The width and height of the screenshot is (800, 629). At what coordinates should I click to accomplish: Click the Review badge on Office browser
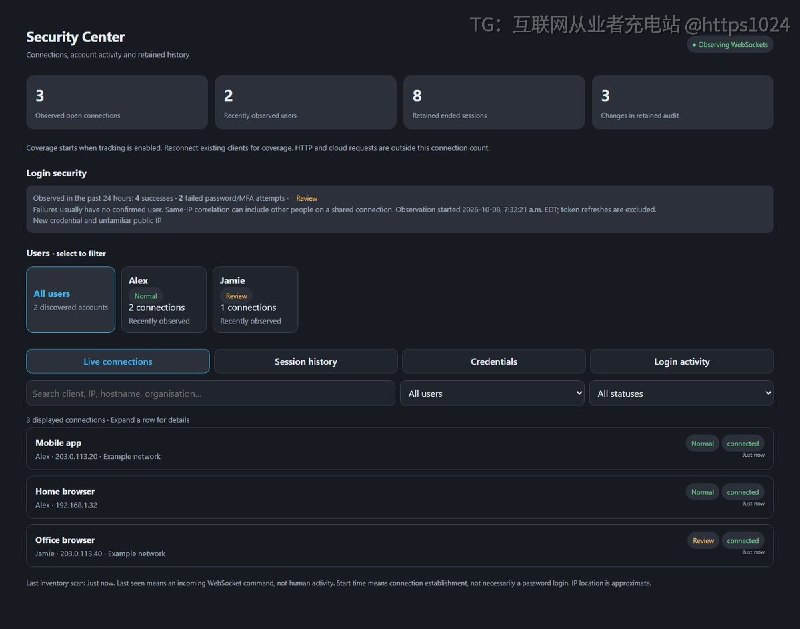point(703,541)
